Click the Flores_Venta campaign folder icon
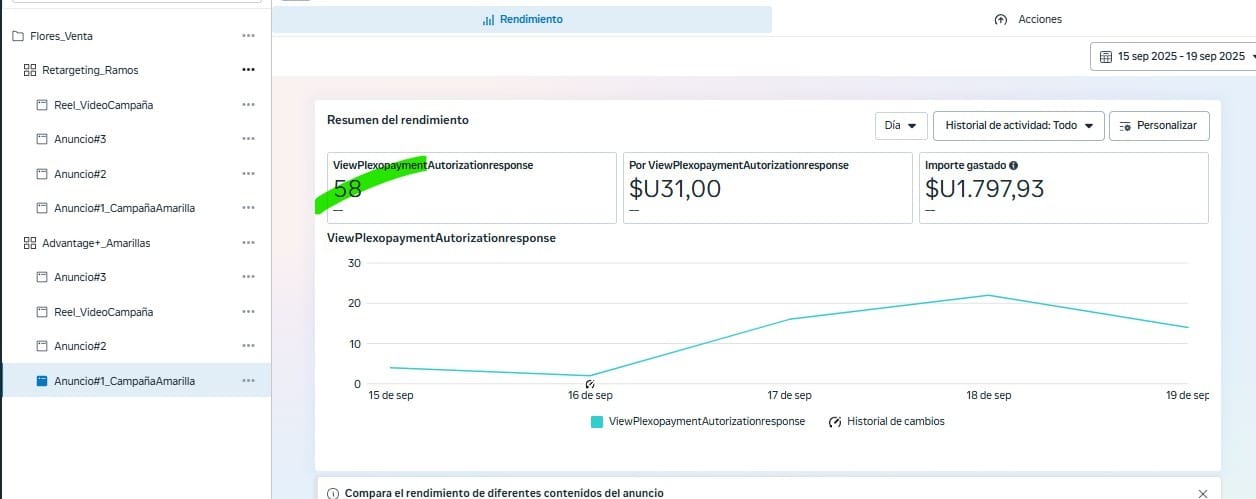This screenshot has width=1256, height=499. (18, 36)
